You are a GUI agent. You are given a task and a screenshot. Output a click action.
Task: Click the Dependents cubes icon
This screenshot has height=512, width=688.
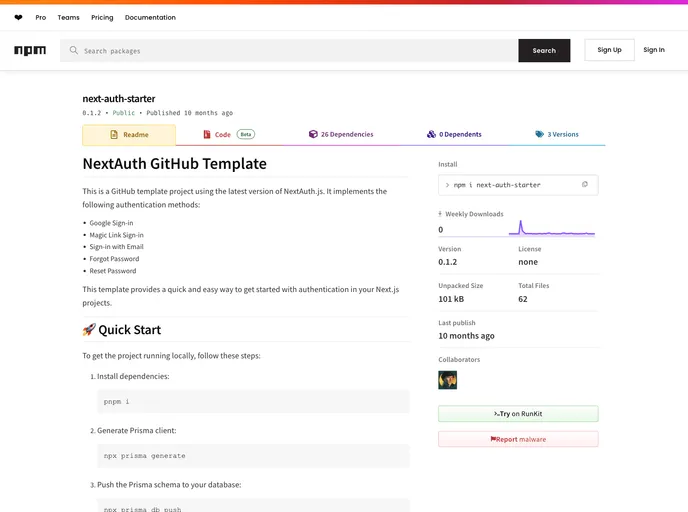point(431,134)
